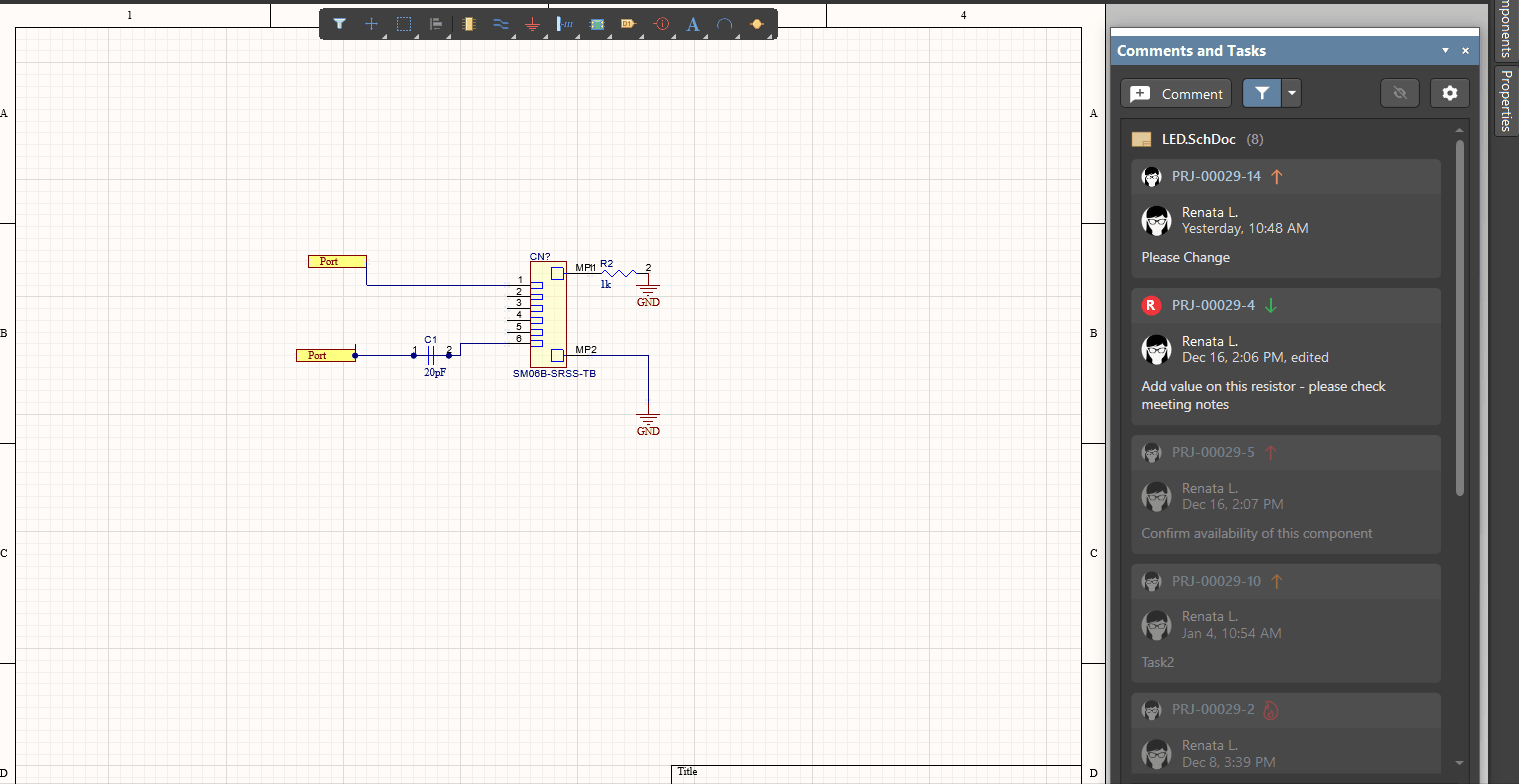Click the lower yellow Port symbol

point(325,355)
